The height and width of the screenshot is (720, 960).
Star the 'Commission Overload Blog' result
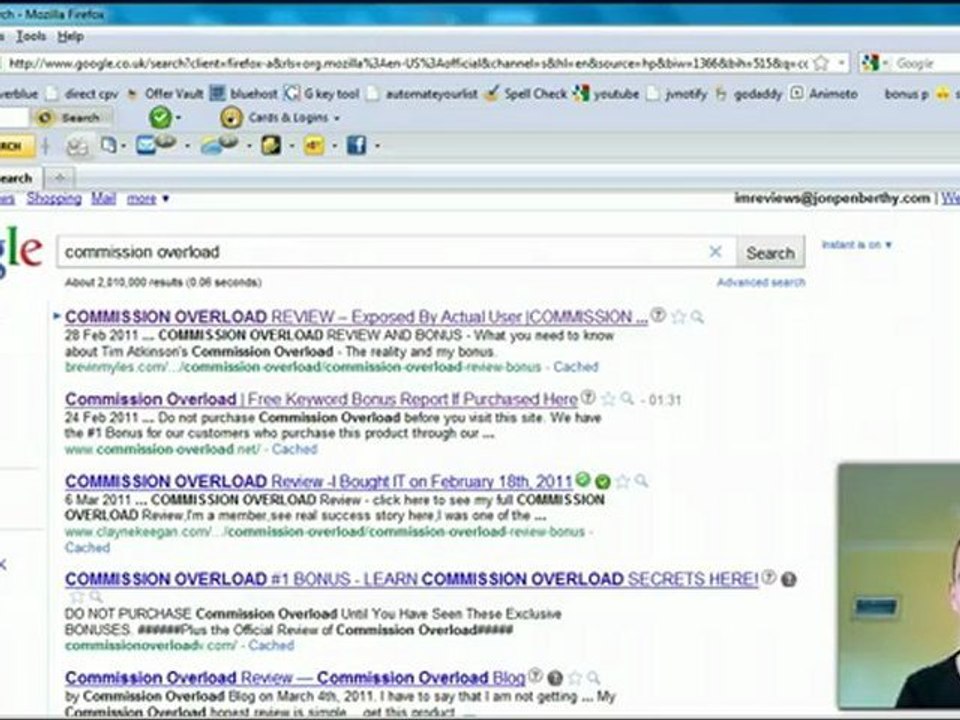point(575,678)
